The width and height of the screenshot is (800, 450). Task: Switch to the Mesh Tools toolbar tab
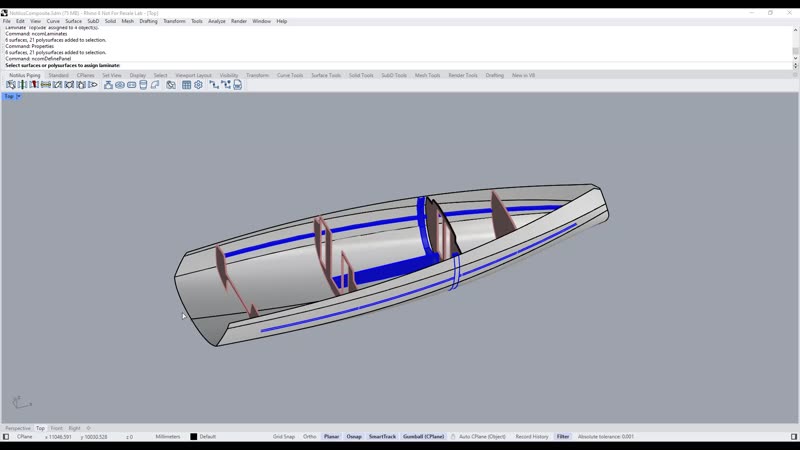(427, 76)
